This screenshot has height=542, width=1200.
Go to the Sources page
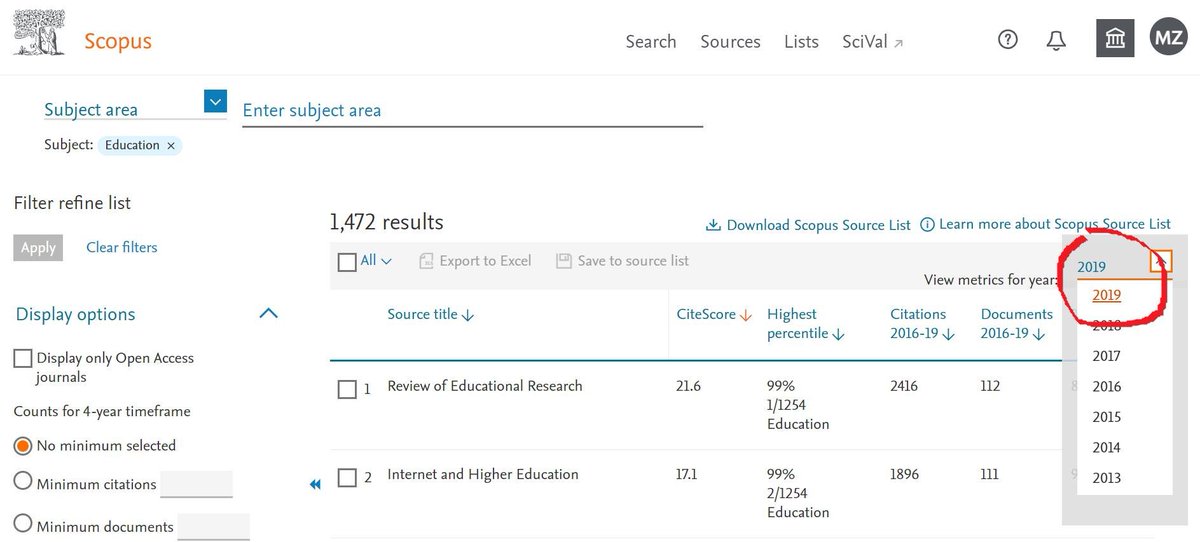tap(730, 41)
